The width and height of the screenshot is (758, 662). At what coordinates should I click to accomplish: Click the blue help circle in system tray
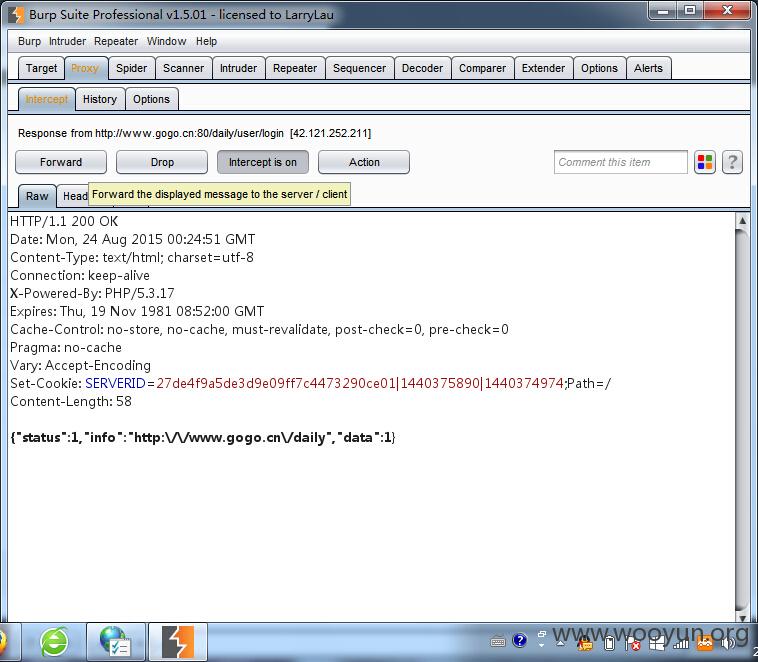520,640
